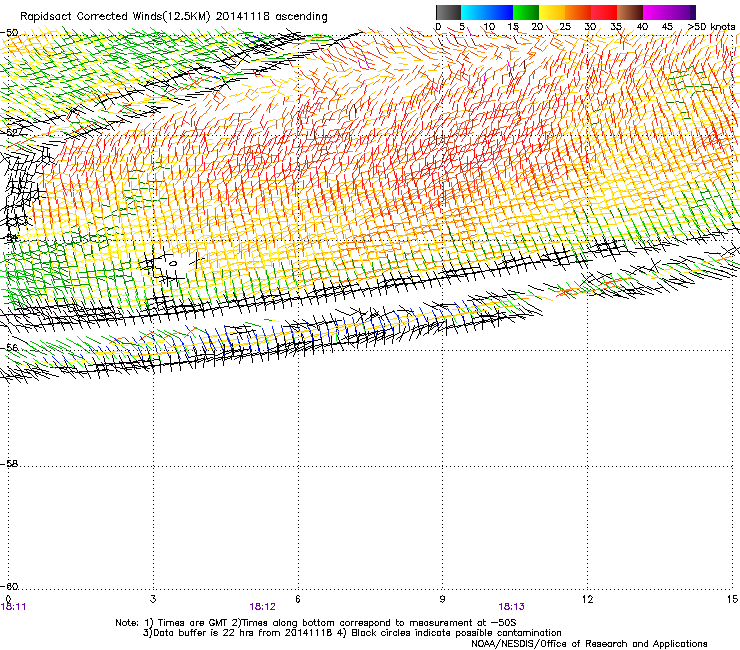Click the cyan 5-10 knots legend swatch
740x650 pixels.
tap(473, 12)
